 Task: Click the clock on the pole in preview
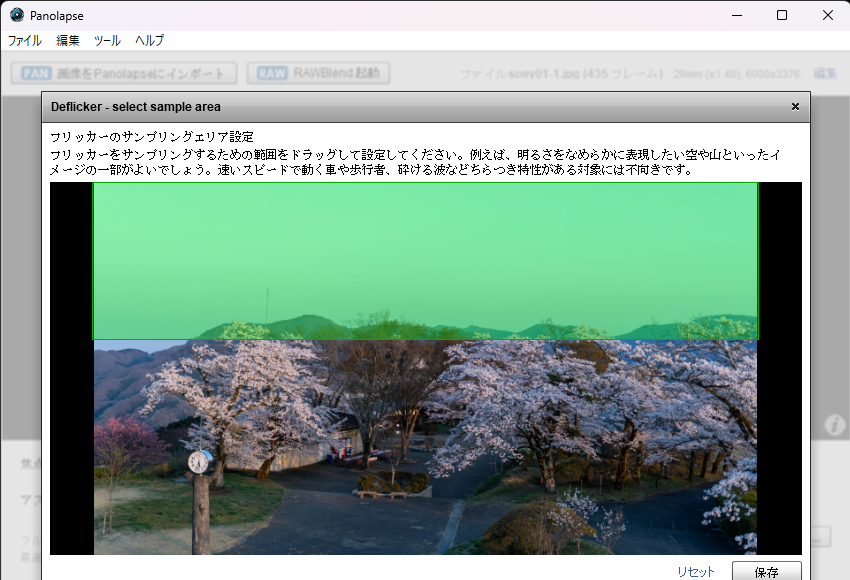click(x=200, y=461)
